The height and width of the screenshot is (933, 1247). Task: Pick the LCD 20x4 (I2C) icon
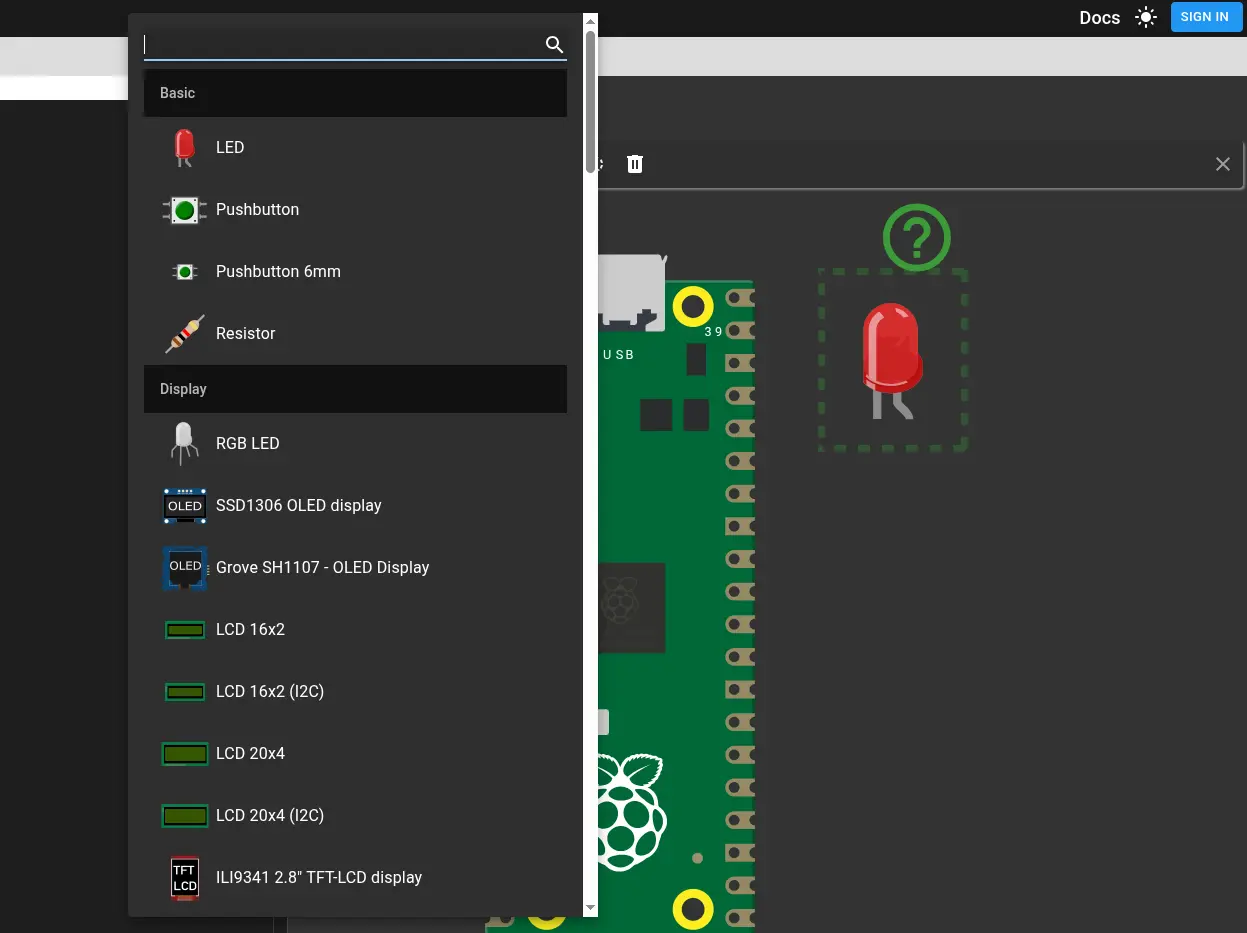pyautogui.click(x=184, y=816)
